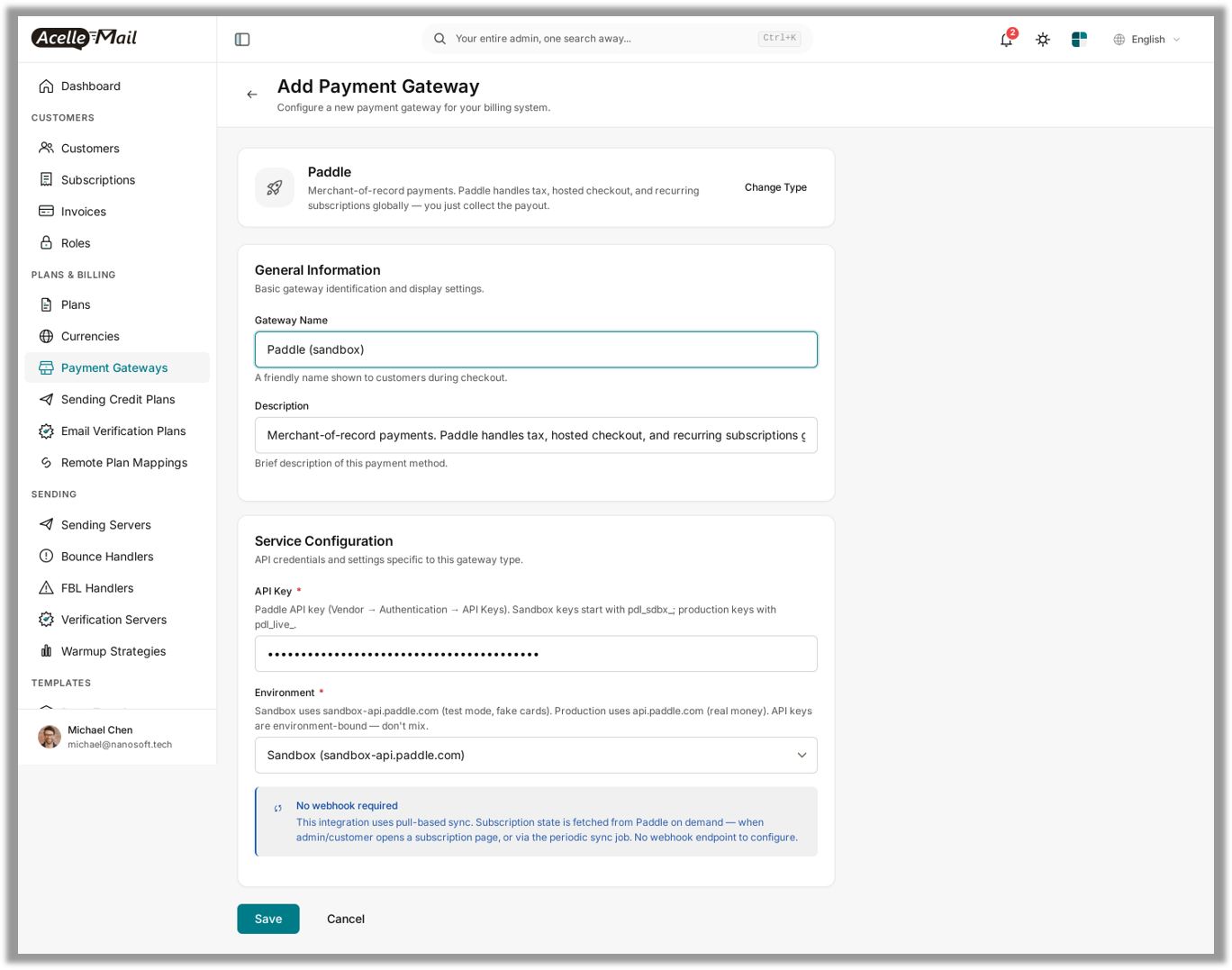The image size is (1232, 970).
Task: Click the Roles lock icon
Action: 46,242
